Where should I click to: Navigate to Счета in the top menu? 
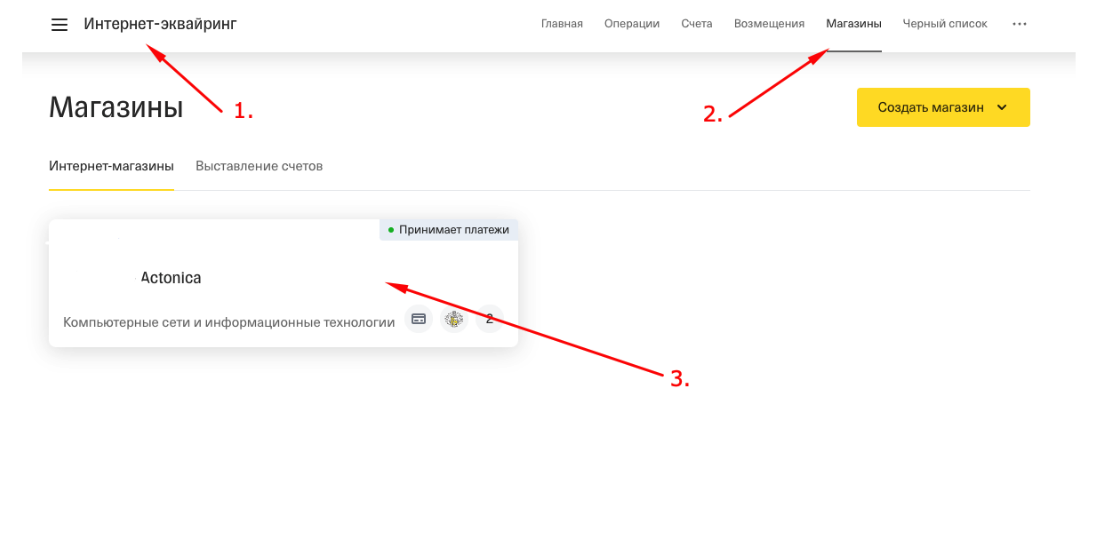click(x=696, y=24)
